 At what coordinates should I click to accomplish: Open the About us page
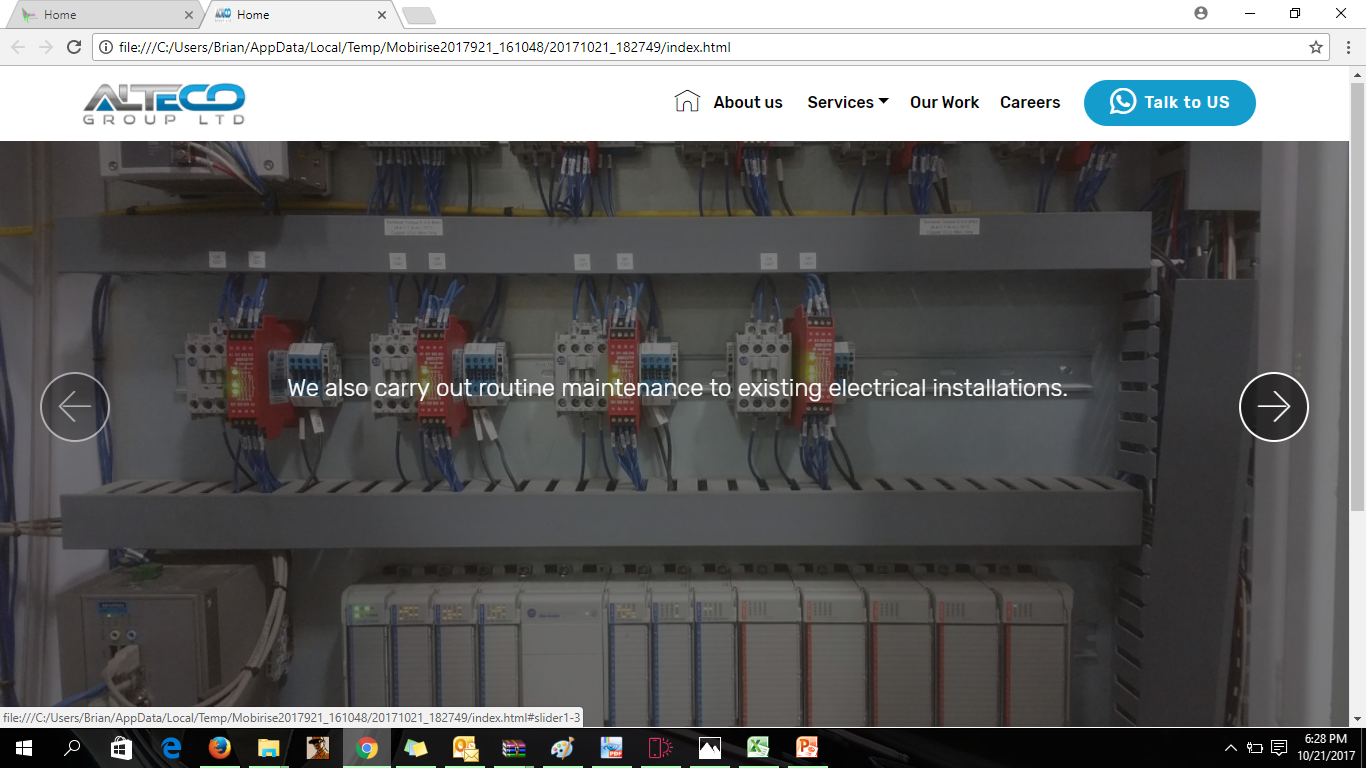click(748, 102)
